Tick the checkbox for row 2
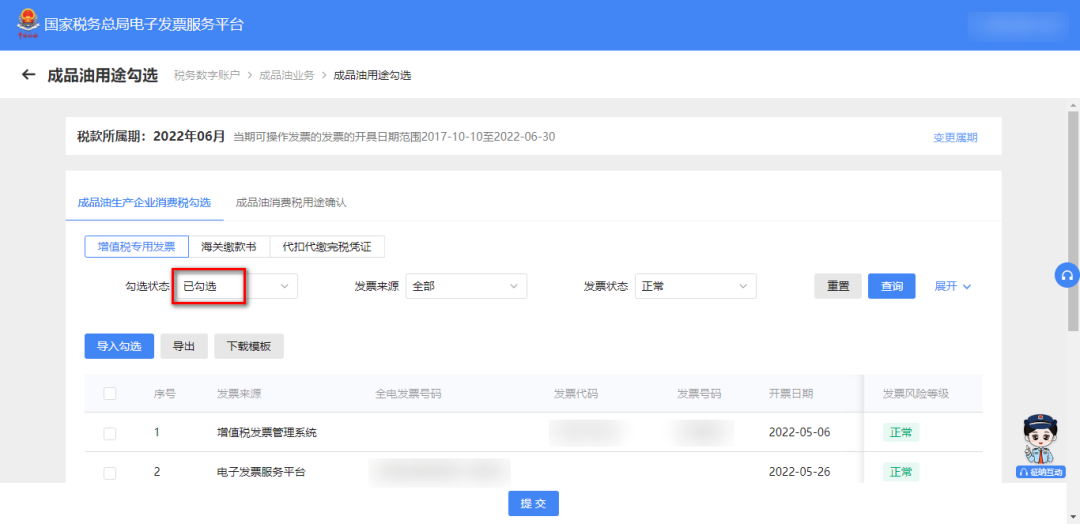 [110, 472]
